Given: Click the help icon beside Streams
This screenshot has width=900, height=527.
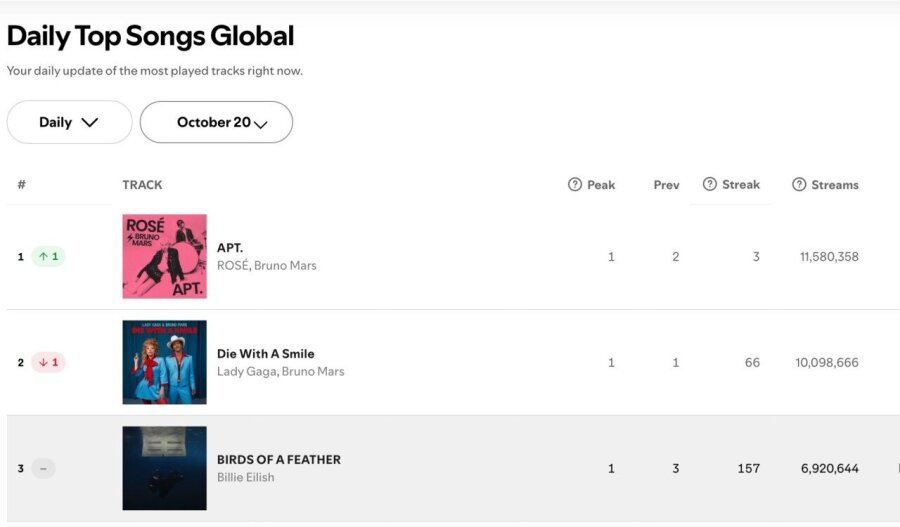Looking at the screenshot, I should (x=799, y=185).
